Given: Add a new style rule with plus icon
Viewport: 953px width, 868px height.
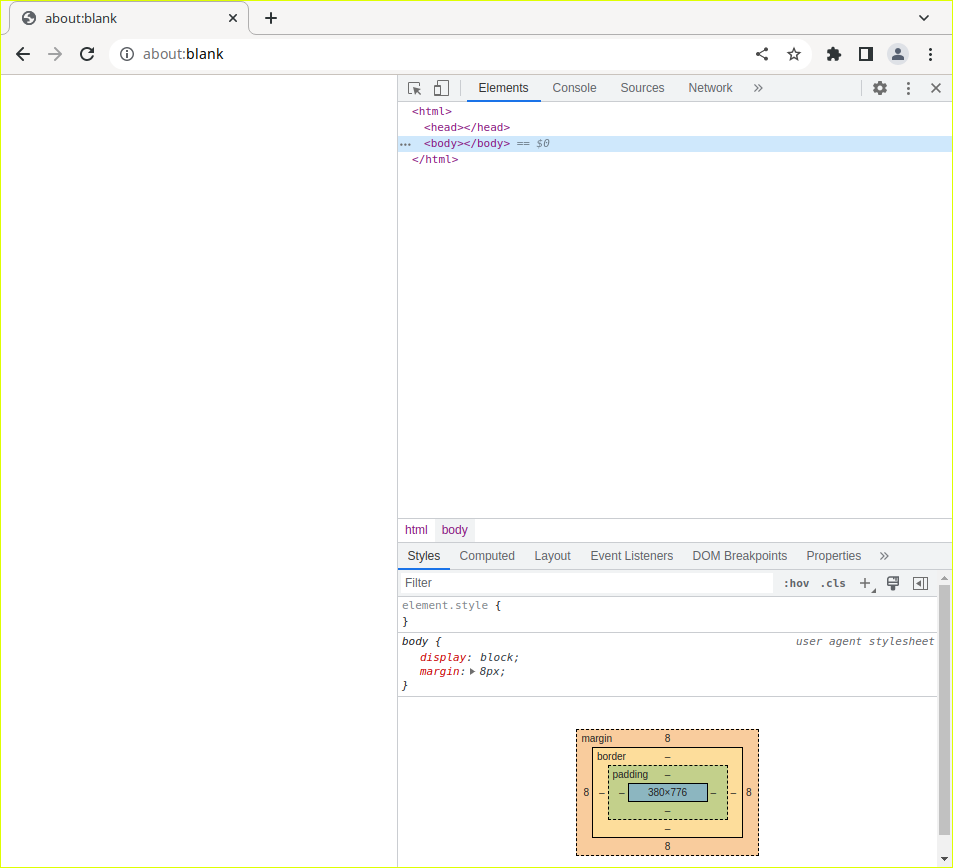Looking at the screenshot, I should coord(865,584).
